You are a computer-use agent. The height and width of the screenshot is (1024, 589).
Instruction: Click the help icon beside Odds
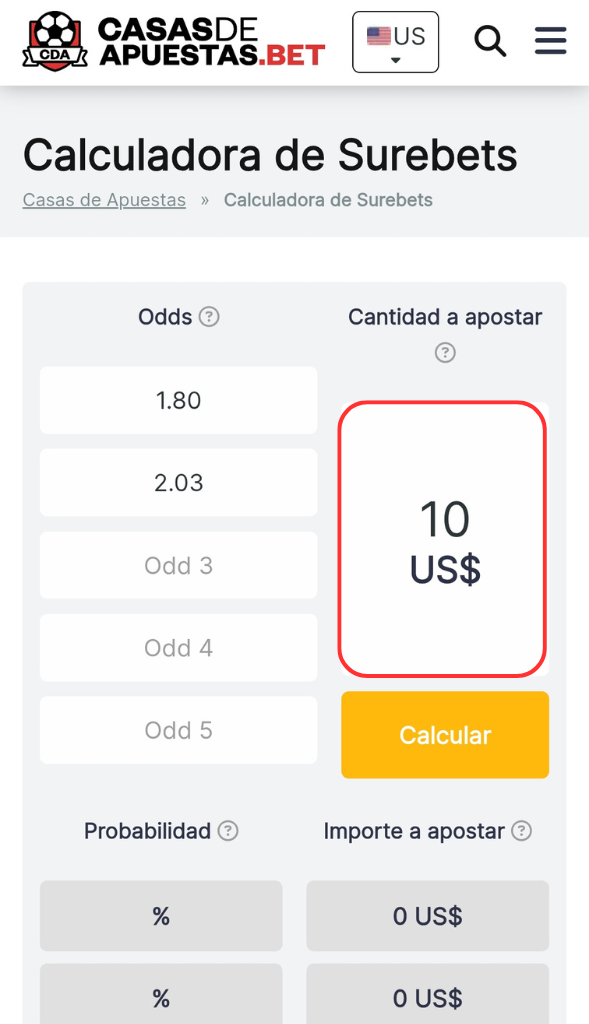[209, 317]
